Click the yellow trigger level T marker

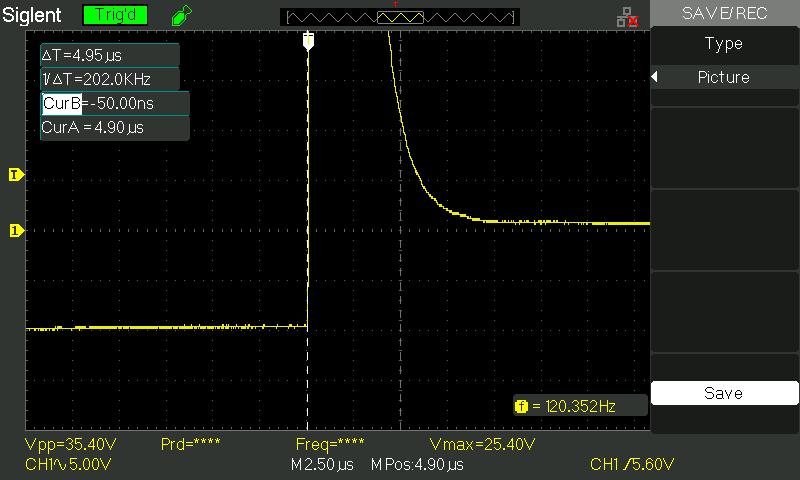click(15, 175)
